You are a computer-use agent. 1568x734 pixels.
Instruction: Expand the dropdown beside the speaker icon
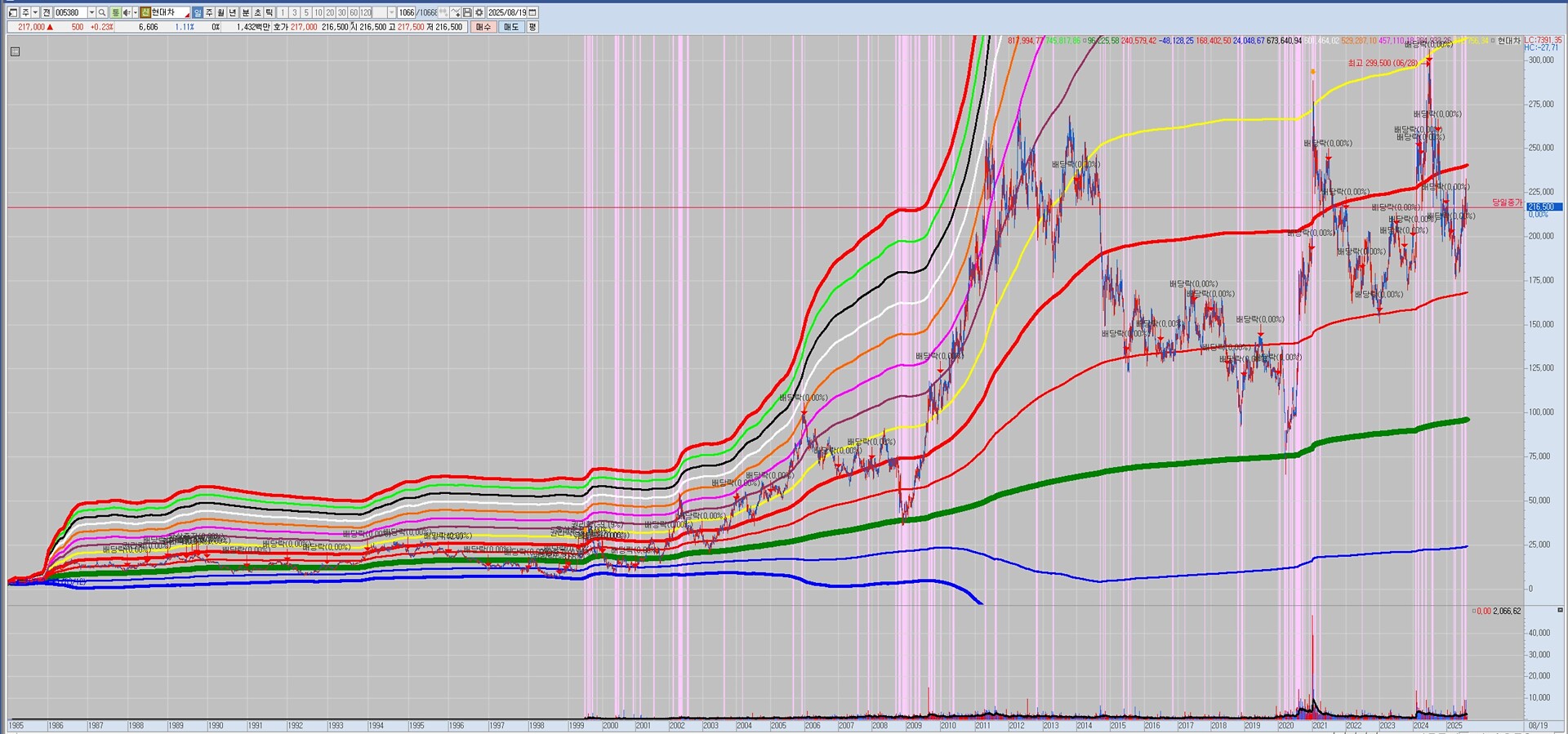(x=136, y=12)
